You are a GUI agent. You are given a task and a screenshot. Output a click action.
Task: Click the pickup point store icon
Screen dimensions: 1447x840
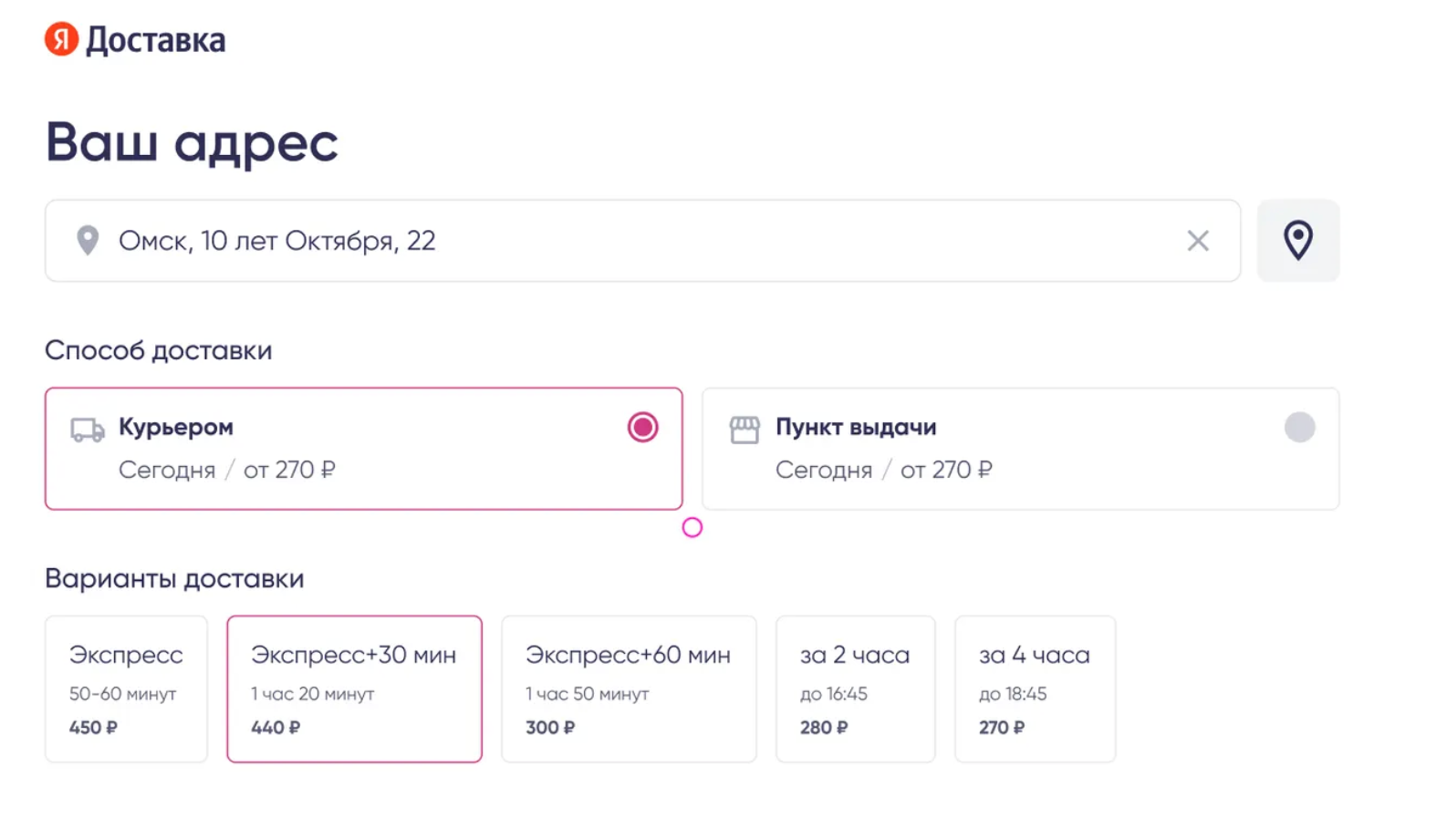[744, 430]
